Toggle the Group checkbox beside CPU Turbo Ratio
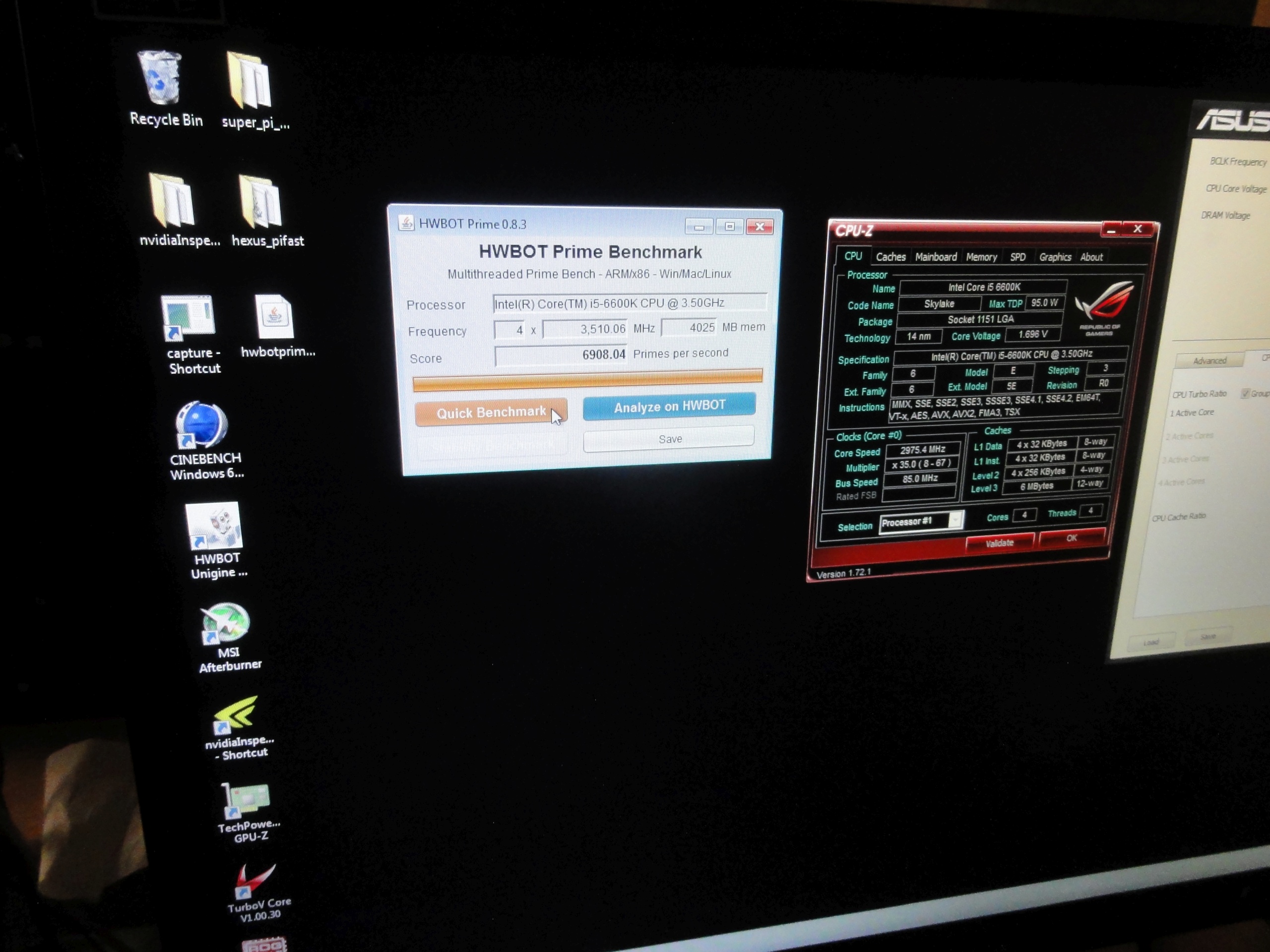1270x952 pixels. (x=1245, y=393)
